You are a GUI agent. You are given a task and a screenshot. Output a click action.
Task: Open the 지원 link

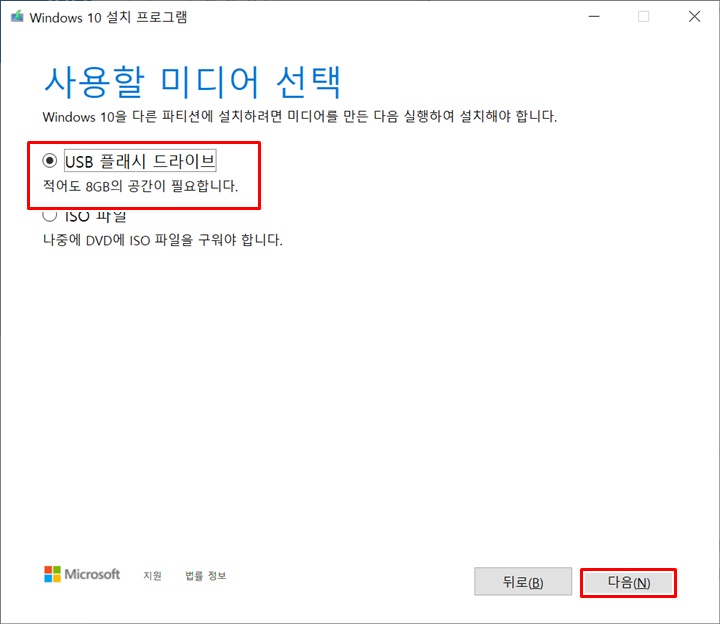(x=152, y=575)
